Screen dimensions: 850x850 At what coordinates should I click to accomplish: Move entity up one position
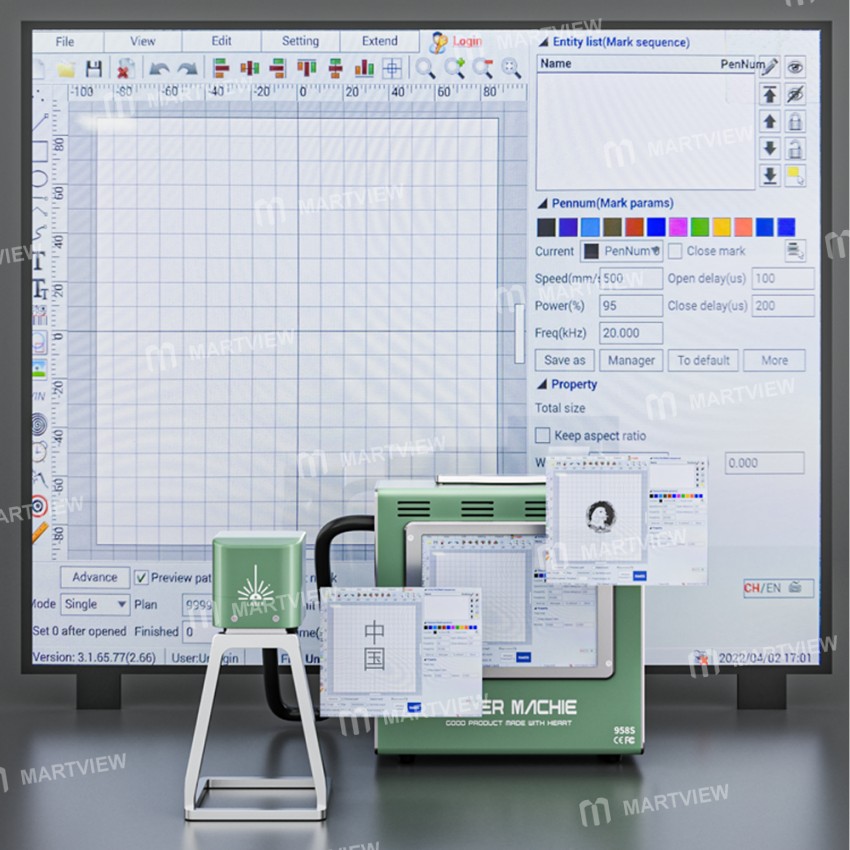[x=770, y=121]
